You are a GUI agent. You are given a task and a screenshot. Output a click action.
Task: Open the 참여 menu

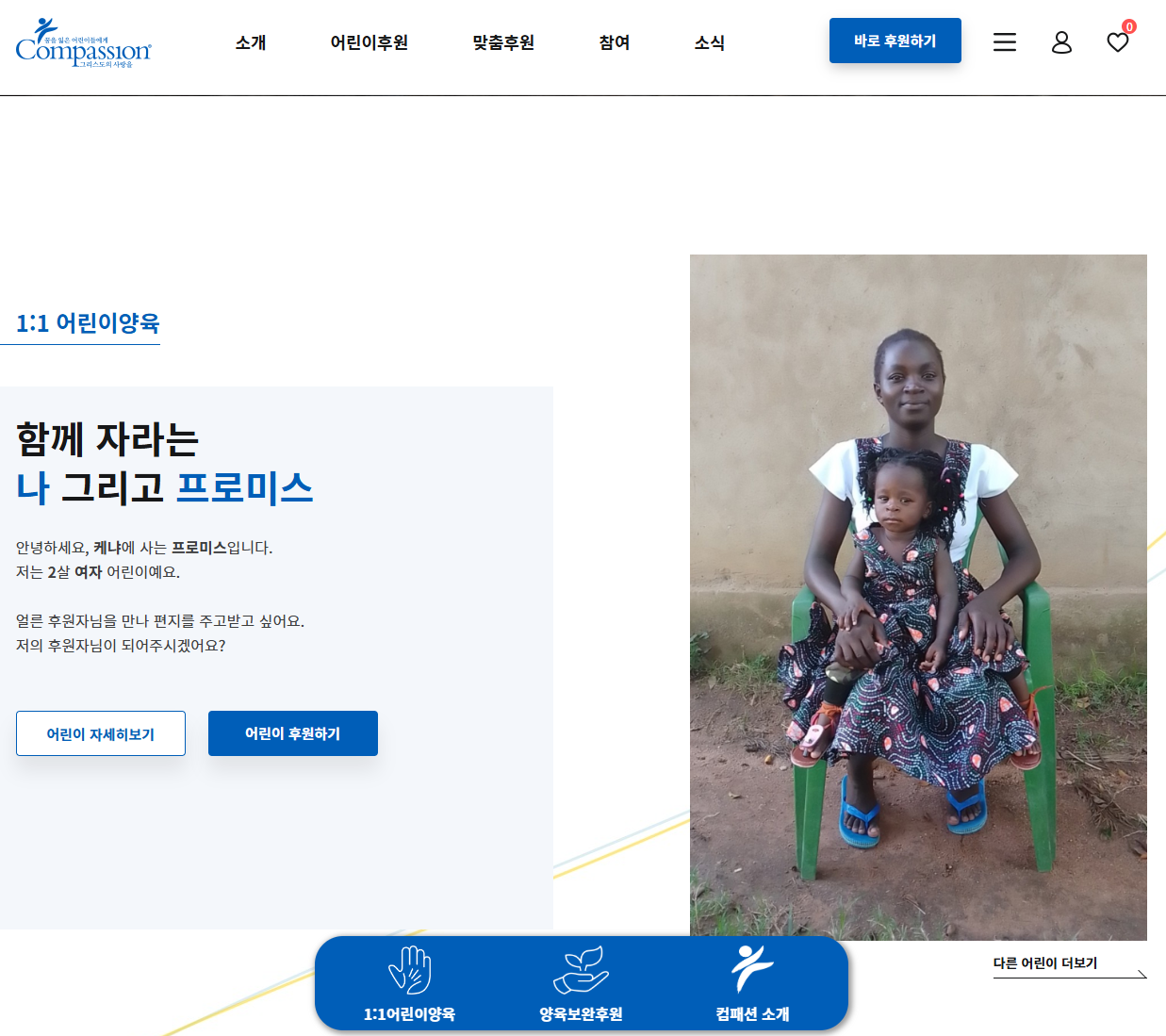(615, 42)
